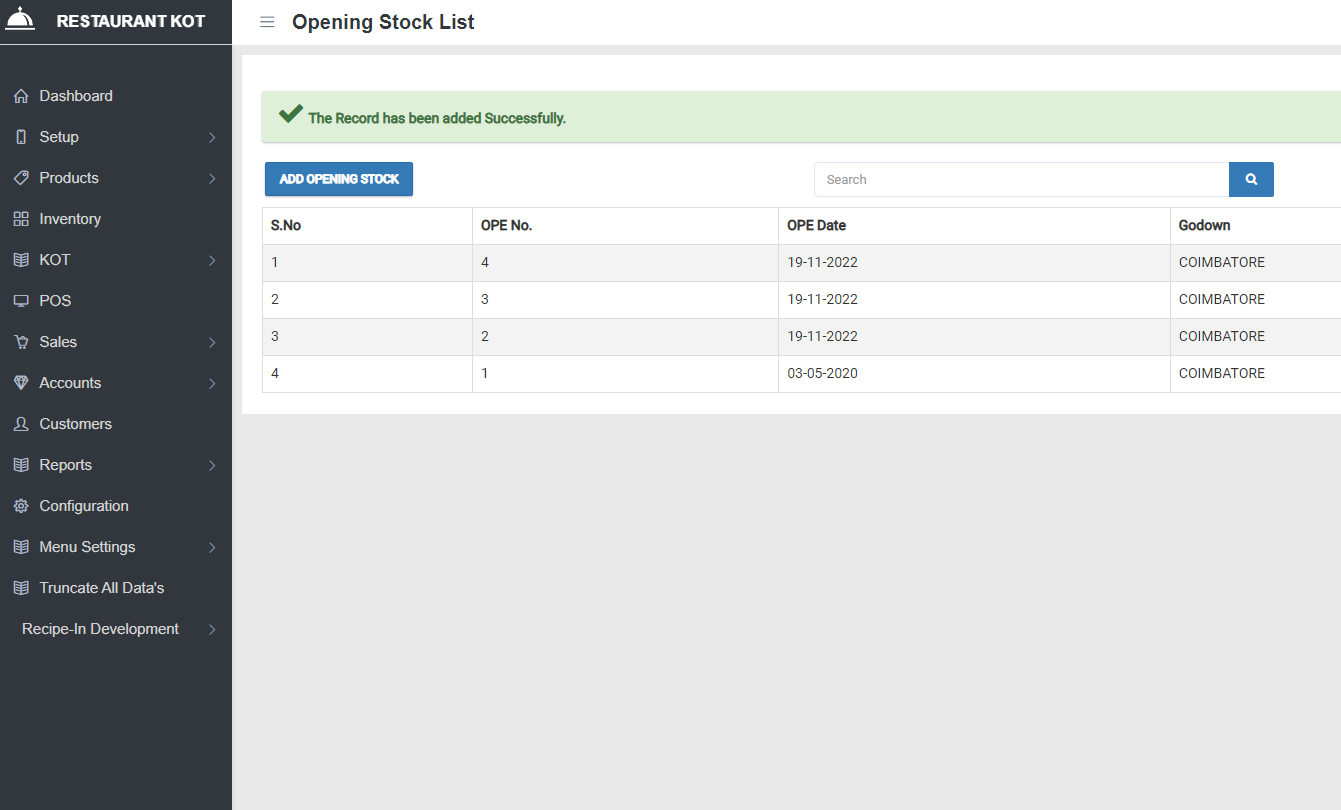Expand Menu Settings submenu arrow

[x=212, y=548]
